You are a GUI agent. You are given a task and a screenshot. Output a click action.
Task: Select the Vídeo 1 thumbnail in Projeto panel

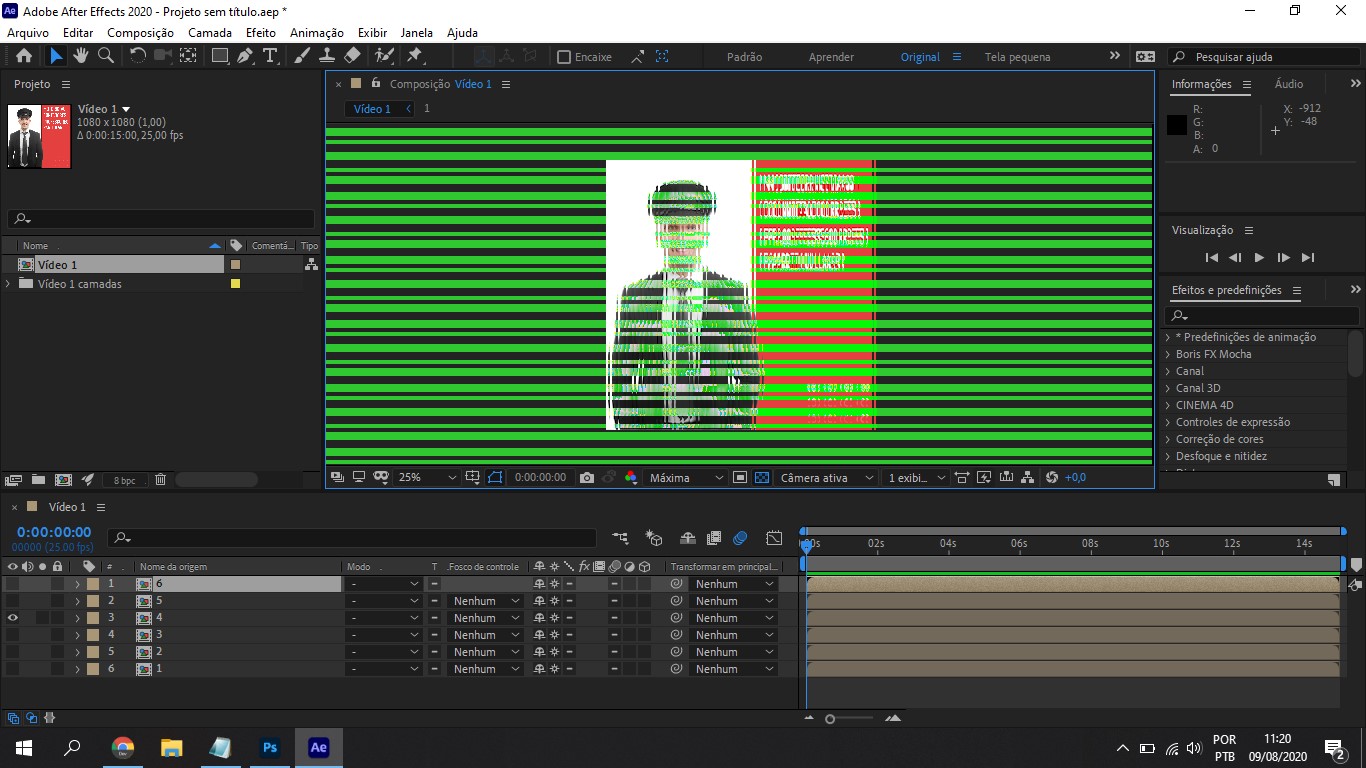pos(38,136)
